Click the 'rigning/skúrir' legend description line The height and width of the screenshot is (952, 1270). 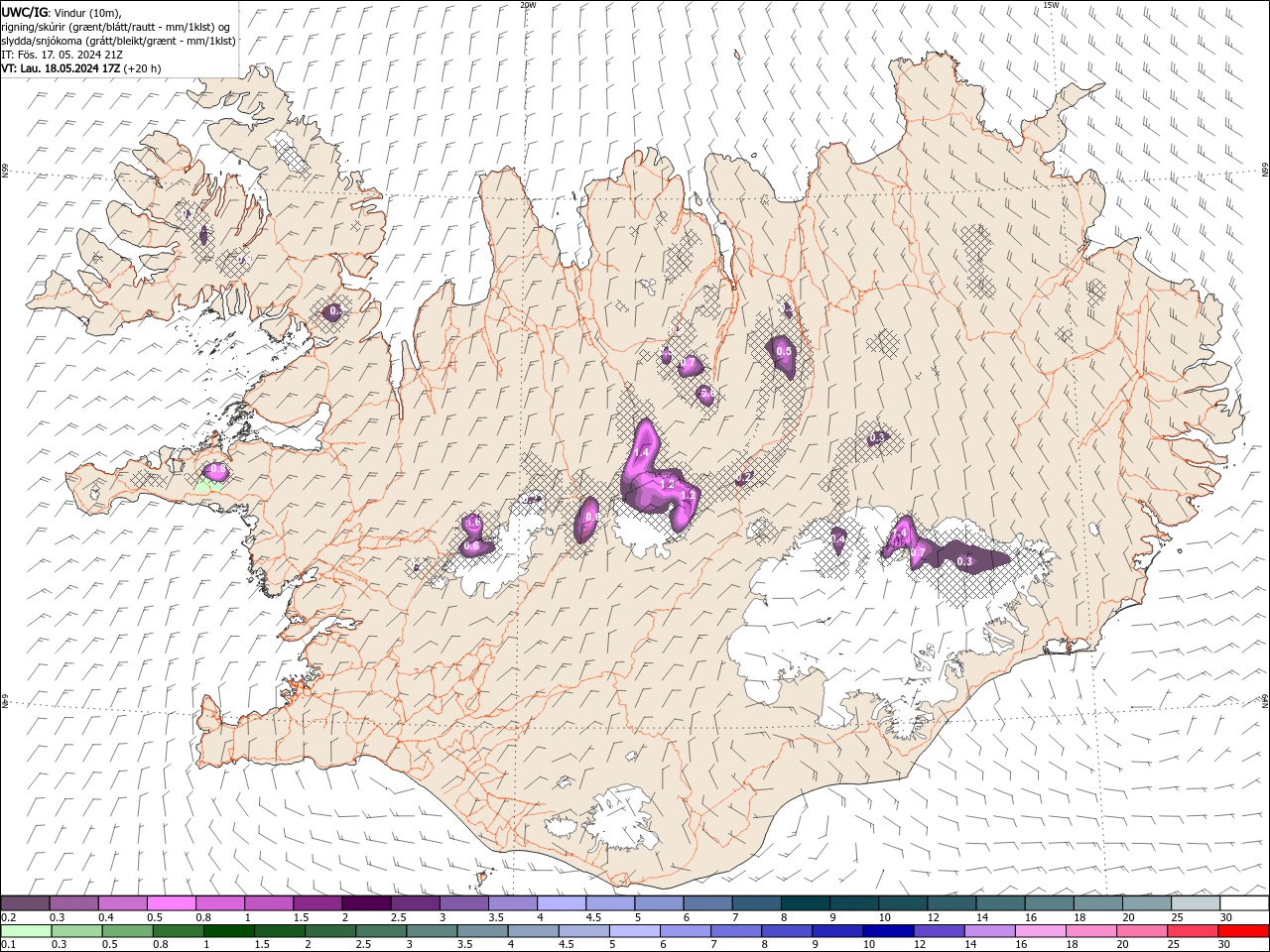(x=116, y=27)
